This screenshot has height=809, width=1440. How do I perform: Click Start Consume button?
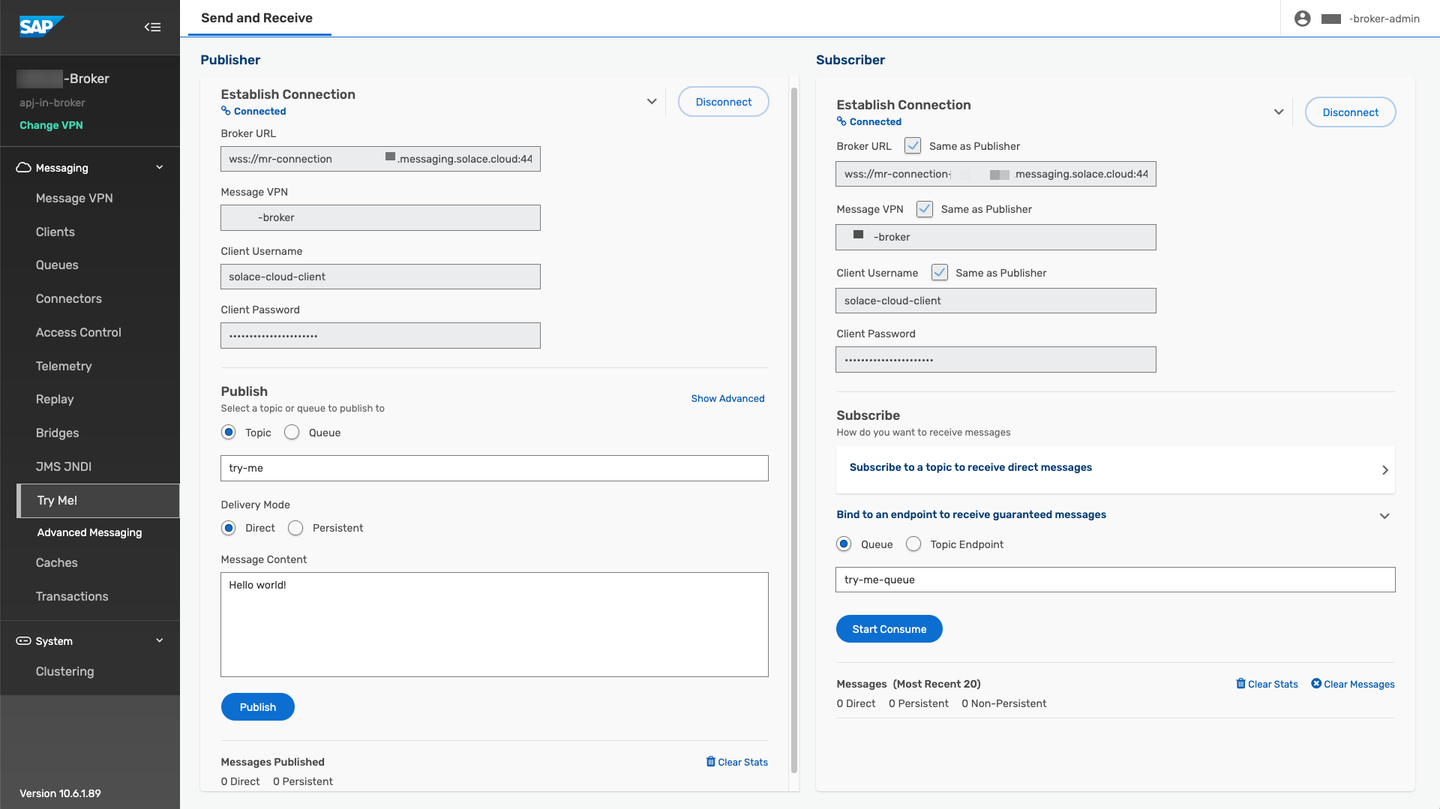point(889,629)
